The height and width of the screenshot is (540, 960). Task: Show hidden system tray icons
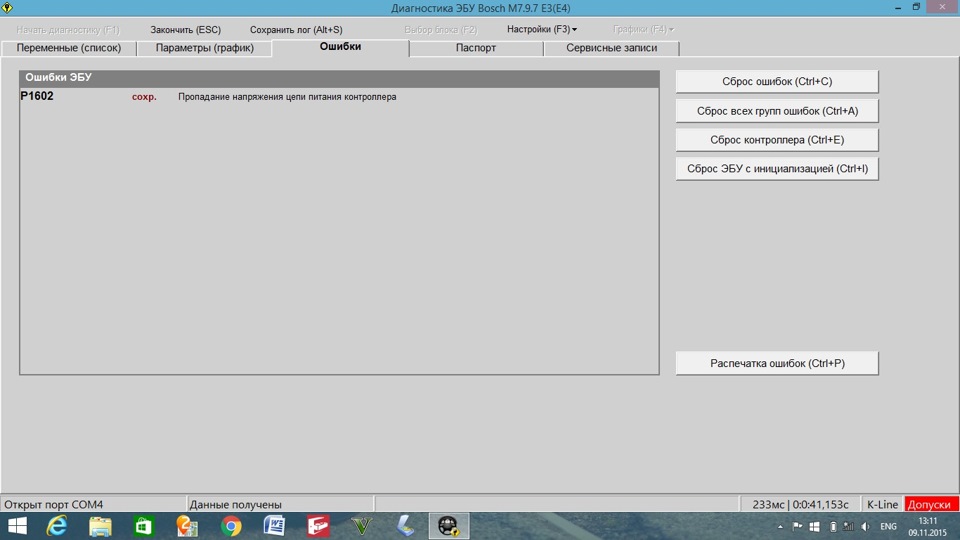(x=780, y=527)
